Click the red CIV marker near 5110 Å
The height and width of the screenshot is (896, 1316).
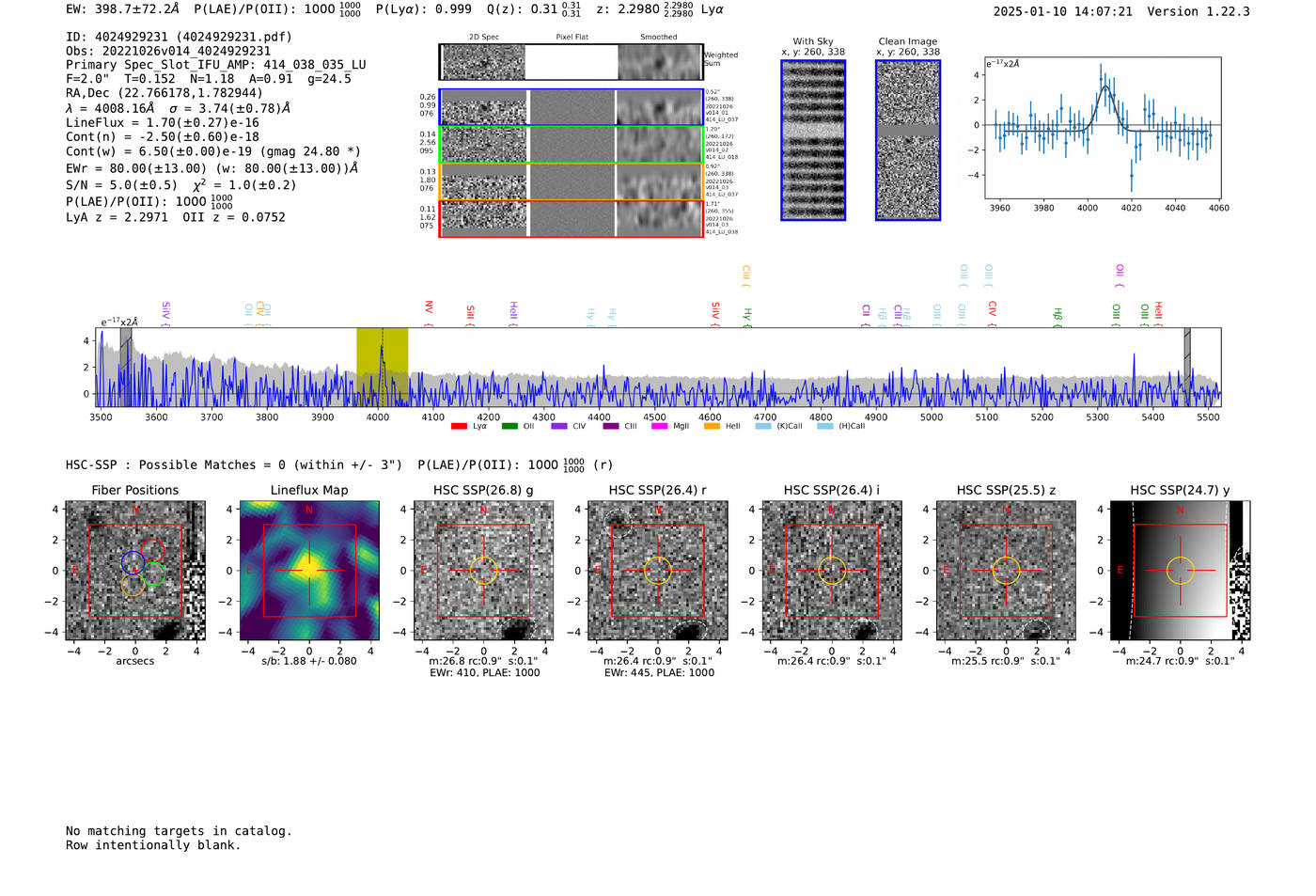click(993, 314)
